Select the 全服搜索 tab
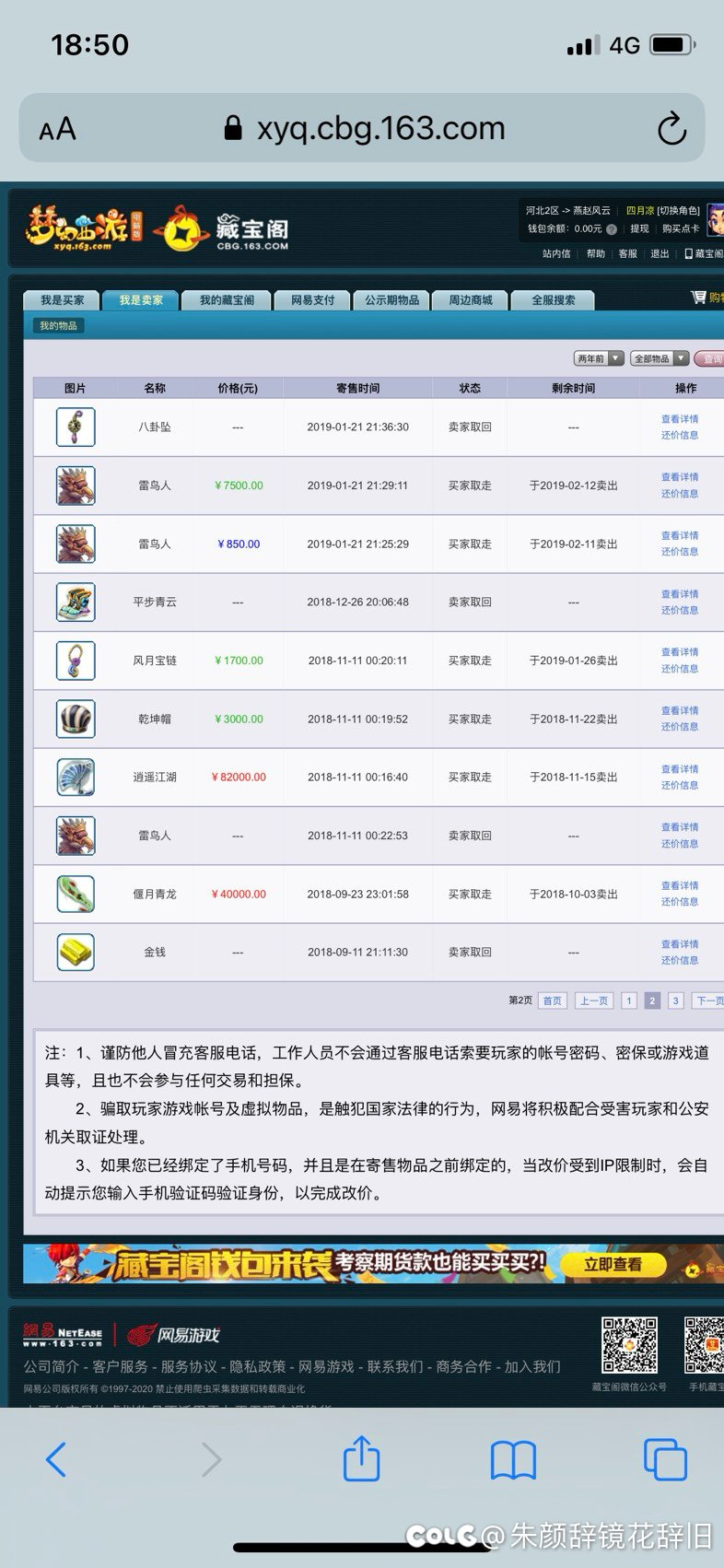 pyautogui.click(x=553, y=300)
